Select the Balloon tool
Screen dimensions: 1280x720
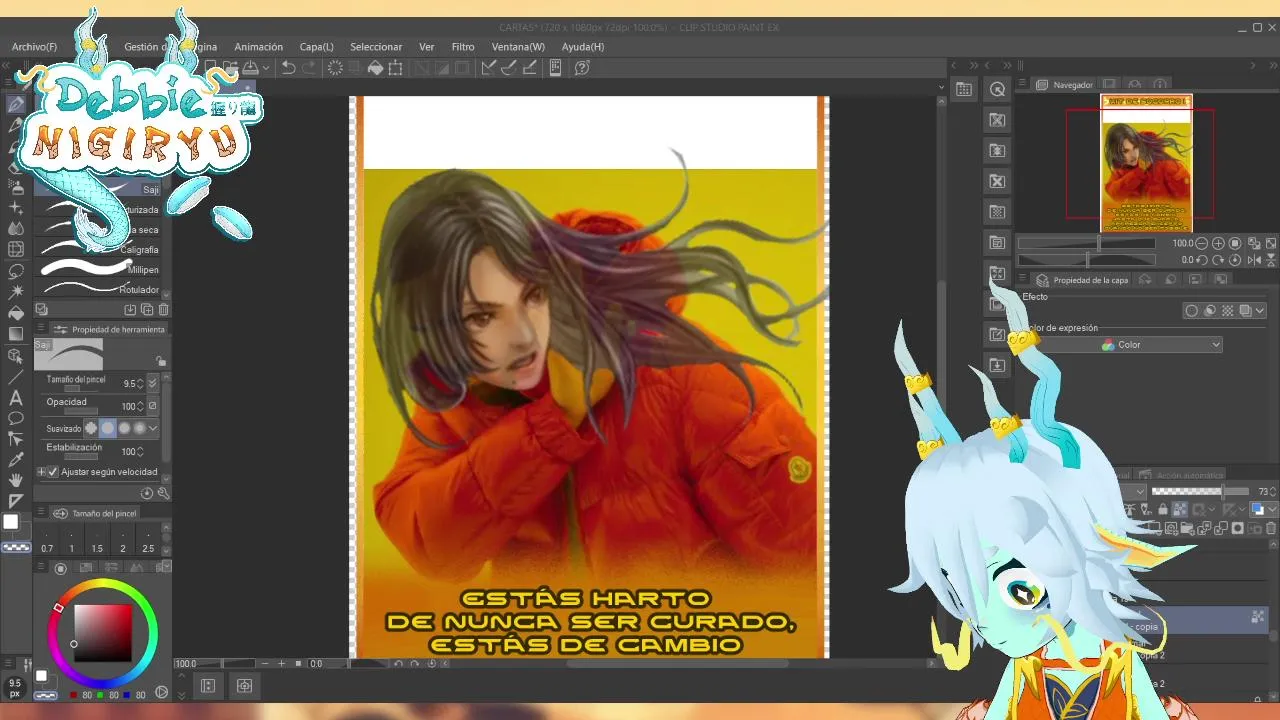pyautogui.click(x=16, y=418)
